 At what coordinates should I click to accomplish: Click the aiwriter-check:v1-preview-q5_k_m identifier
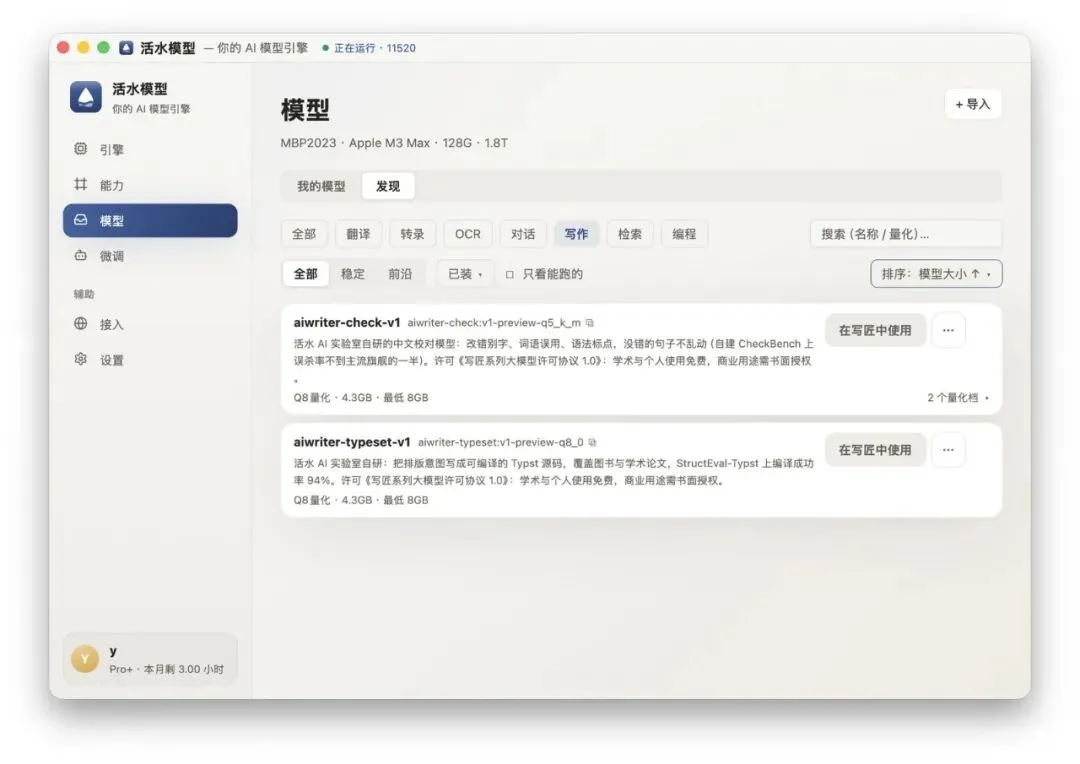[x=494, y=322]
